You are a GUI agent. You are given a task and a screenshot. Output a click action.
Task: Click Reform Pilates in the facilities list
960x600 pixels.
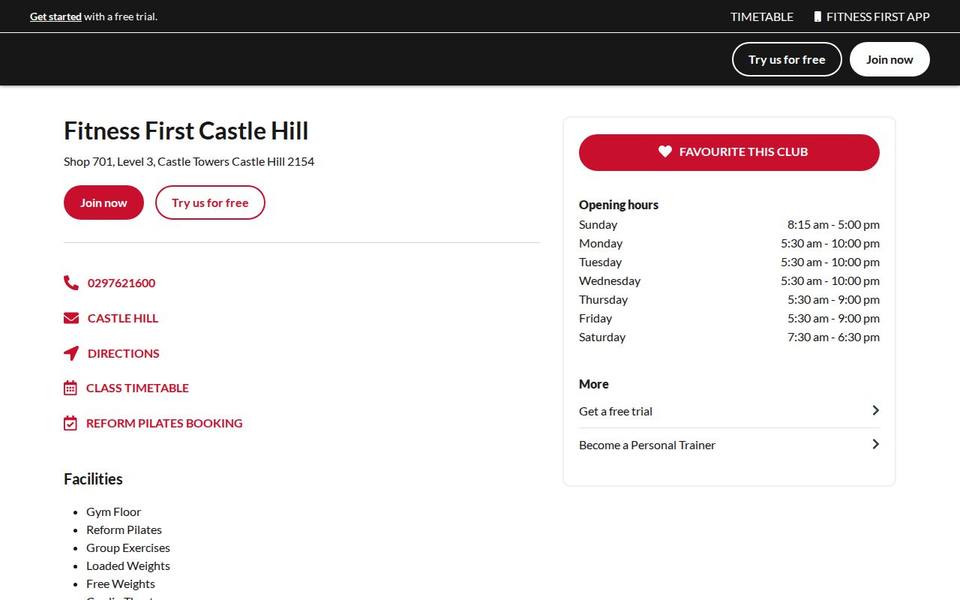pyautogui.click(x=124, y=530)
